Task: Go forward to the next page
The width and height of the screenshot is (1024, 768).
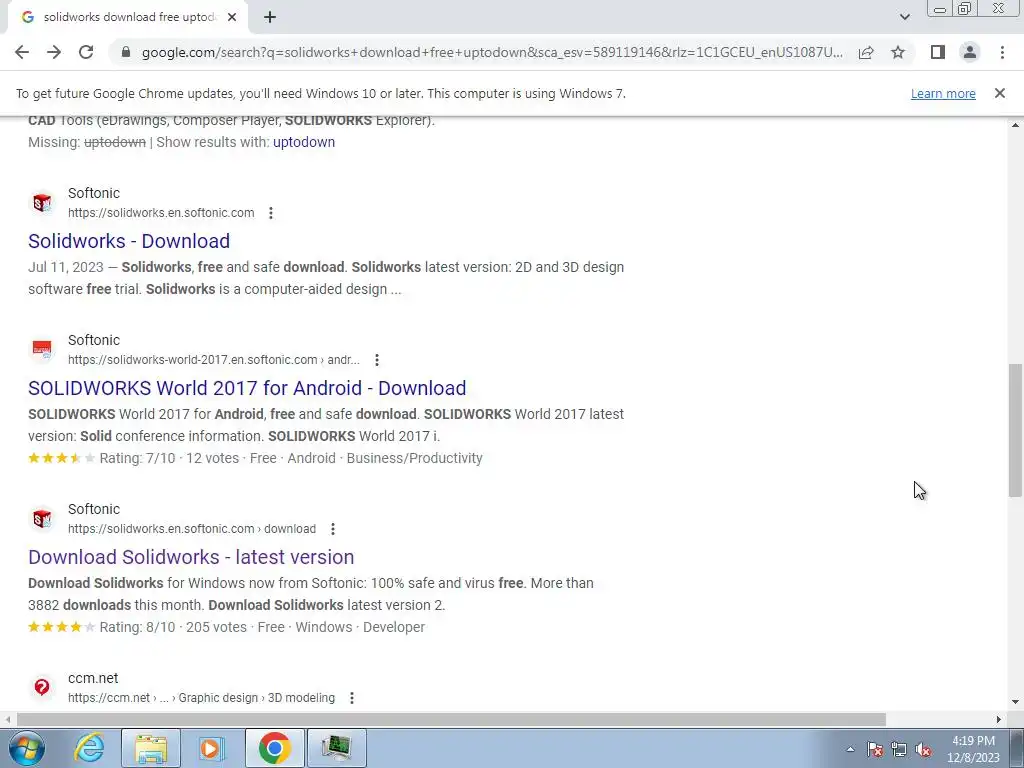Action: point(54,52)
